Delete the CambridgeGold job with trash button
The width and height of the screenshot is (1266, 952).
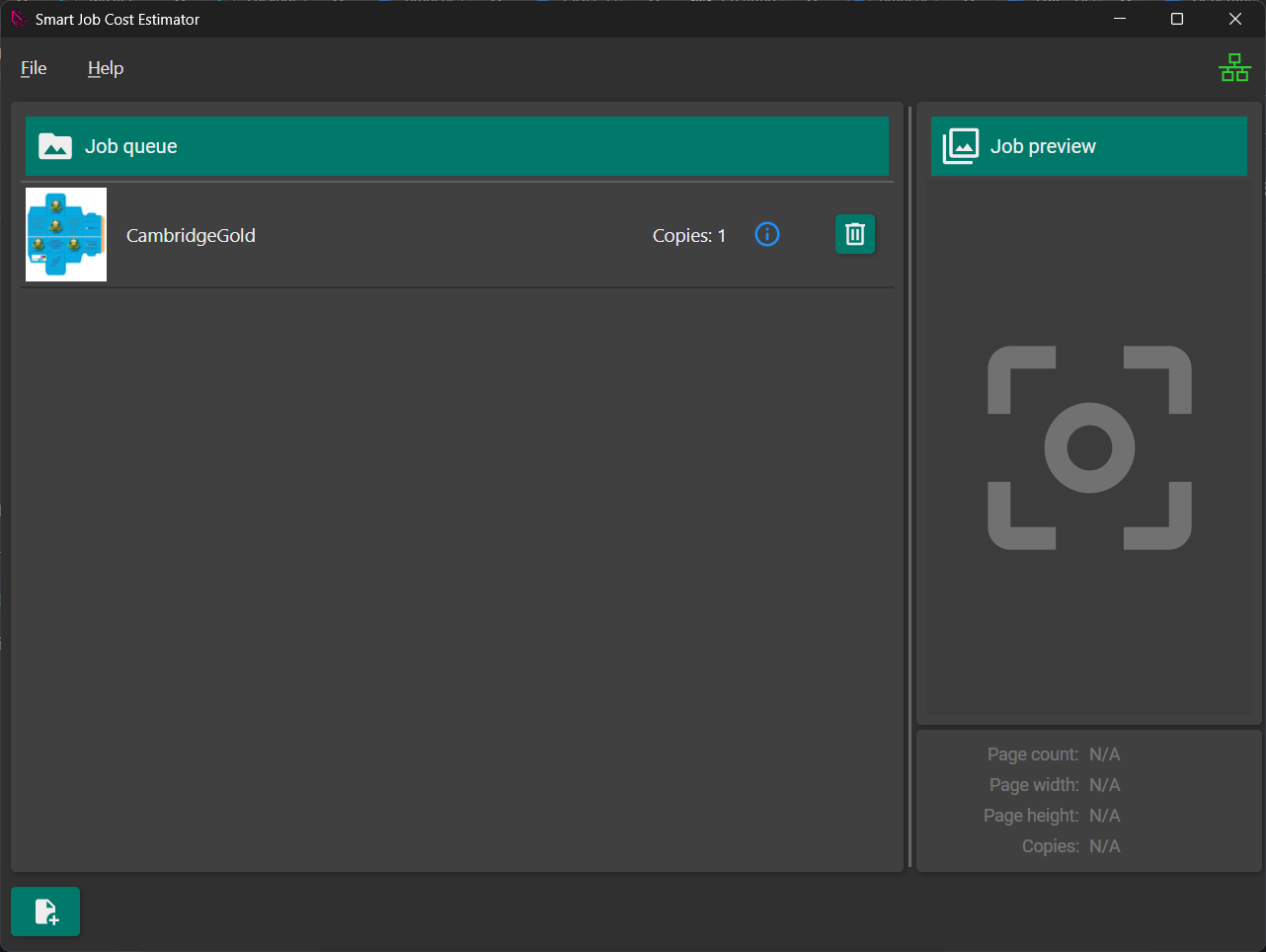click(855, 234)
